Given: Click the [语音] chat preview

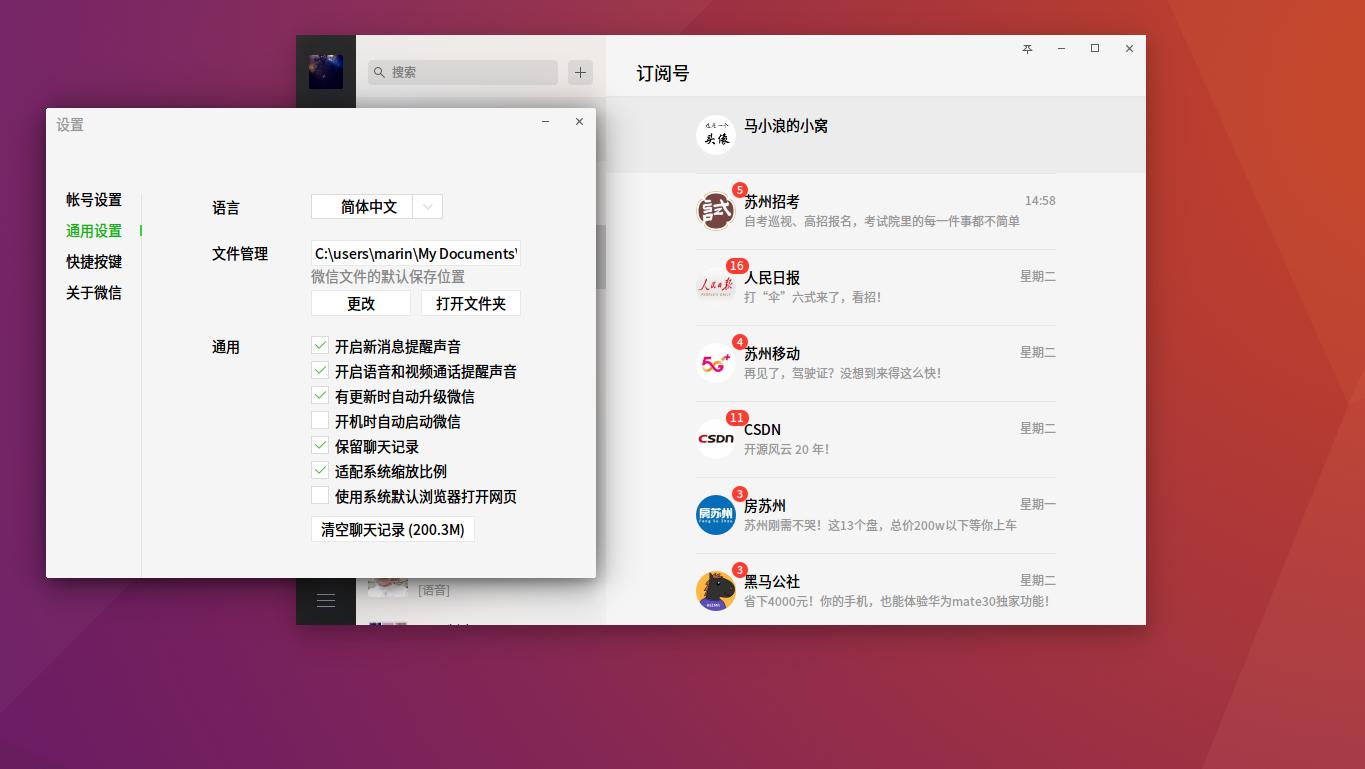Looking at the screenshot, I should [x=434, y=590].
